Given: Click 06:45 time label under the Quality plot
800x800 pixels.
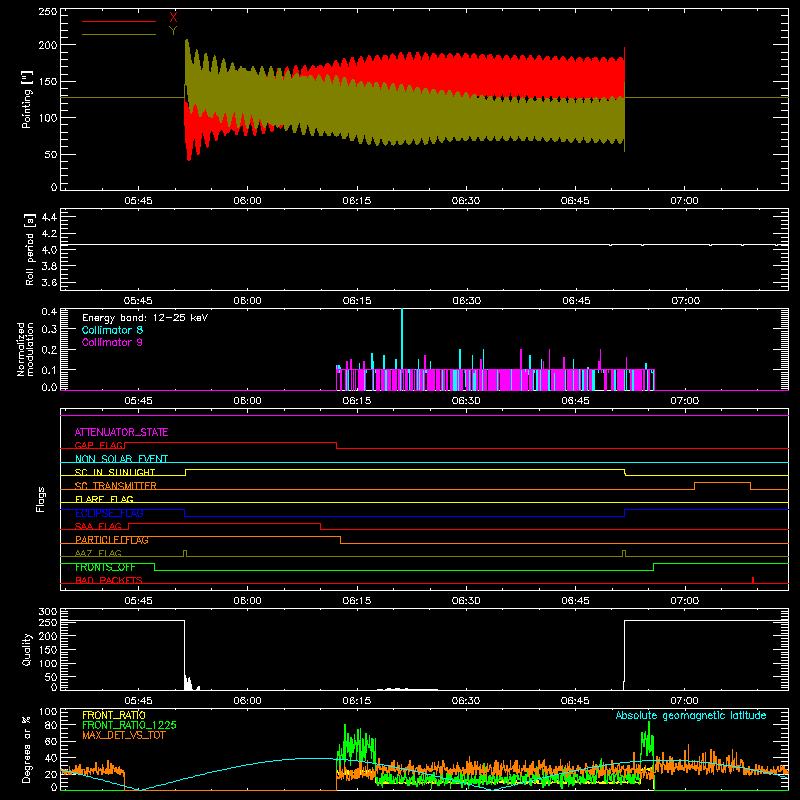Looking at the screenshot, I should [x=575, y=701].
